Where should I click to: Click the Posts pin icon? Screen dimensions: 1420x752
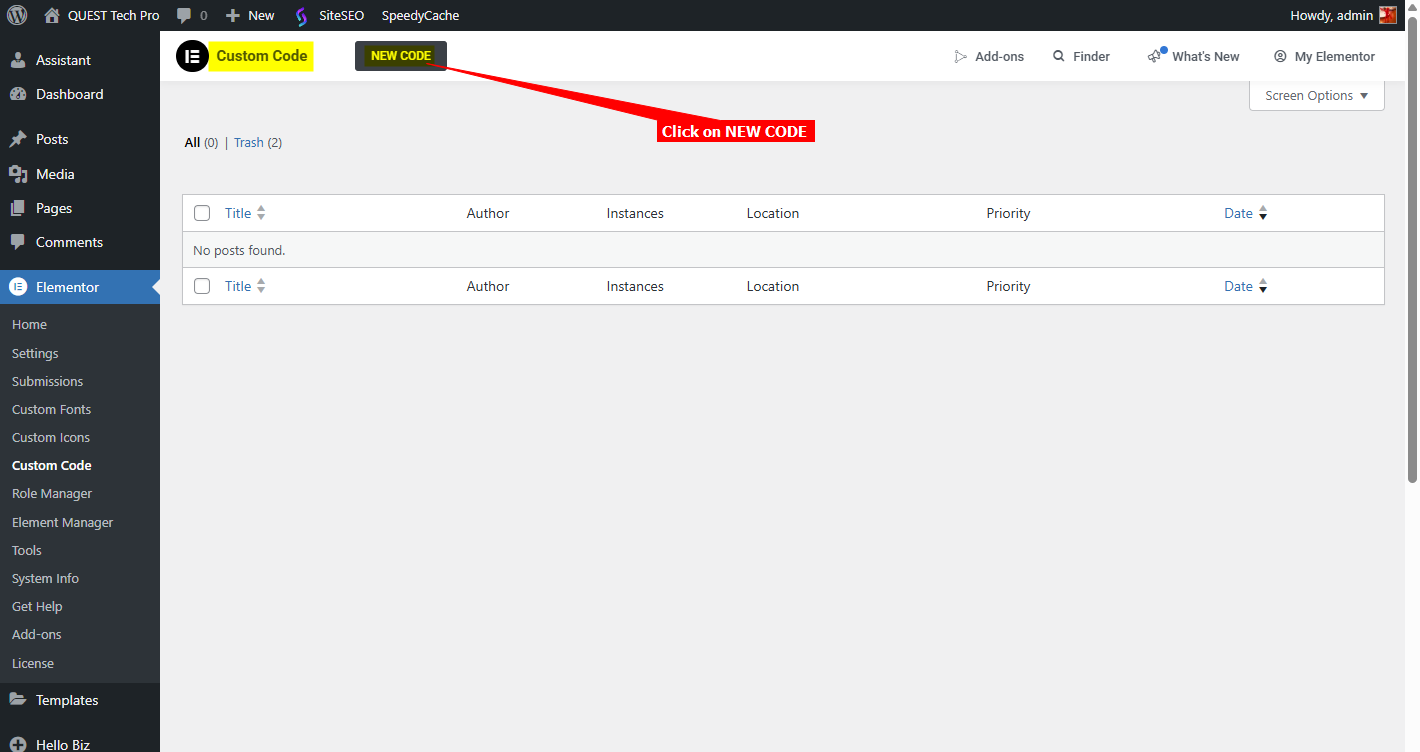(x=18, y=139)
